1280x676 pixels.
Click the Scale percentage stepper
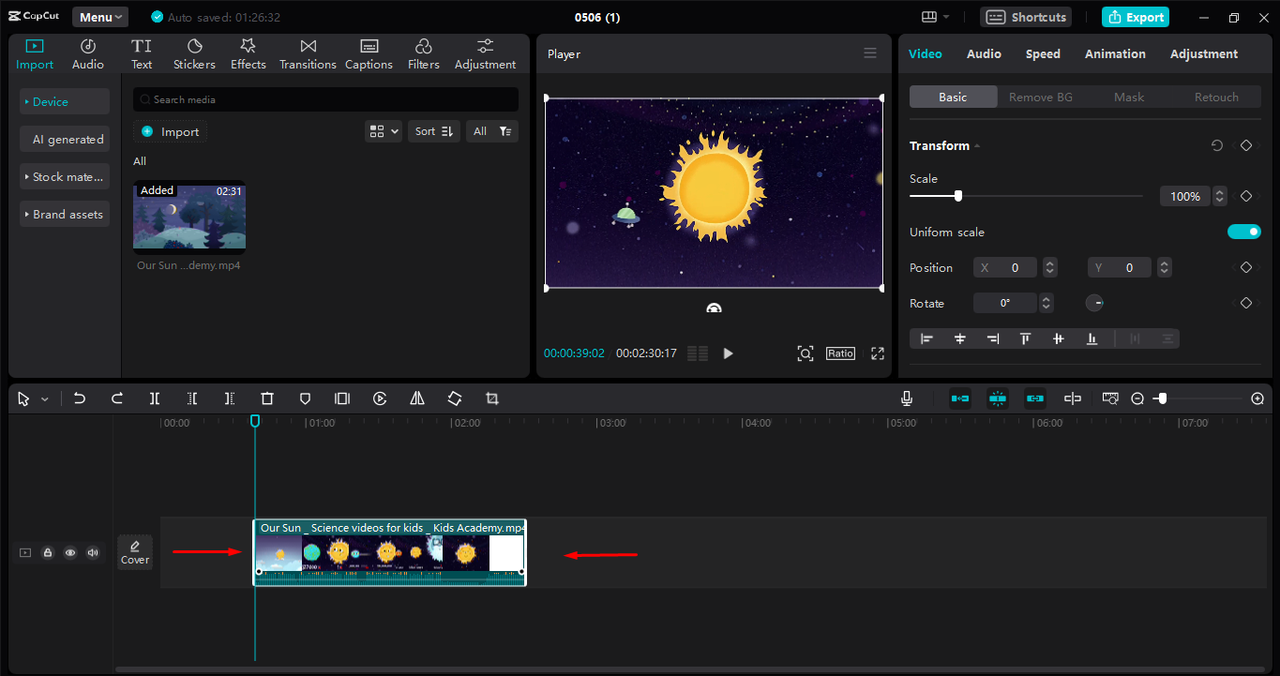tap(1220, 196)
